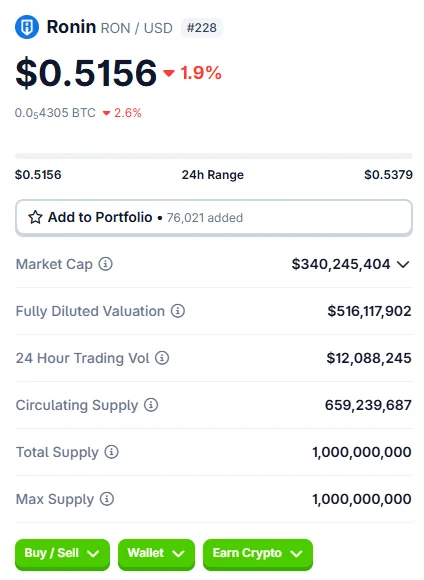Click the 0.0₅4305 BTC price text

click(55, 113)
